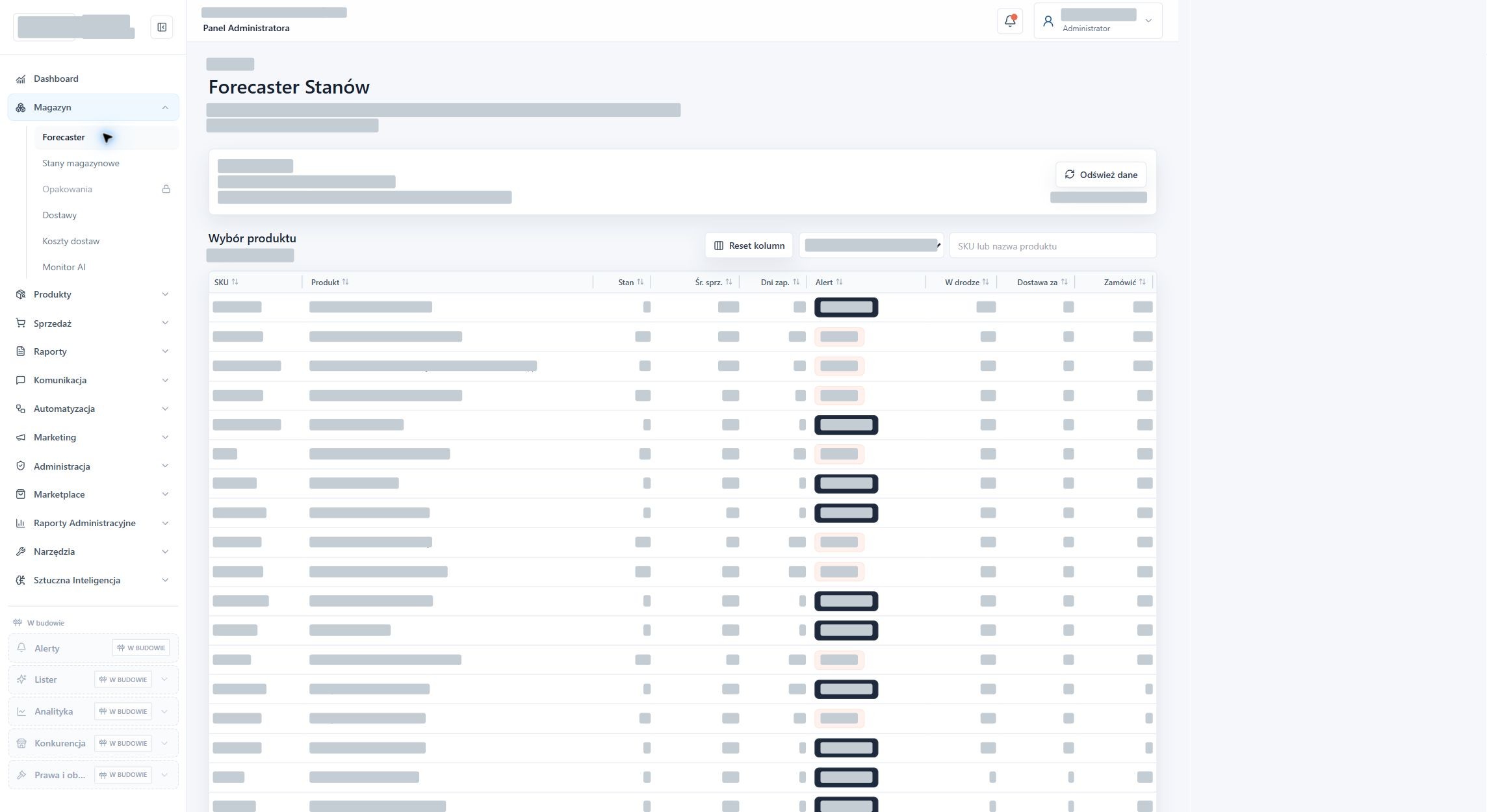This screenshot has width=1487, height=812.
Task: Sort by W drodze column arrows
Action: pos(986,282)
